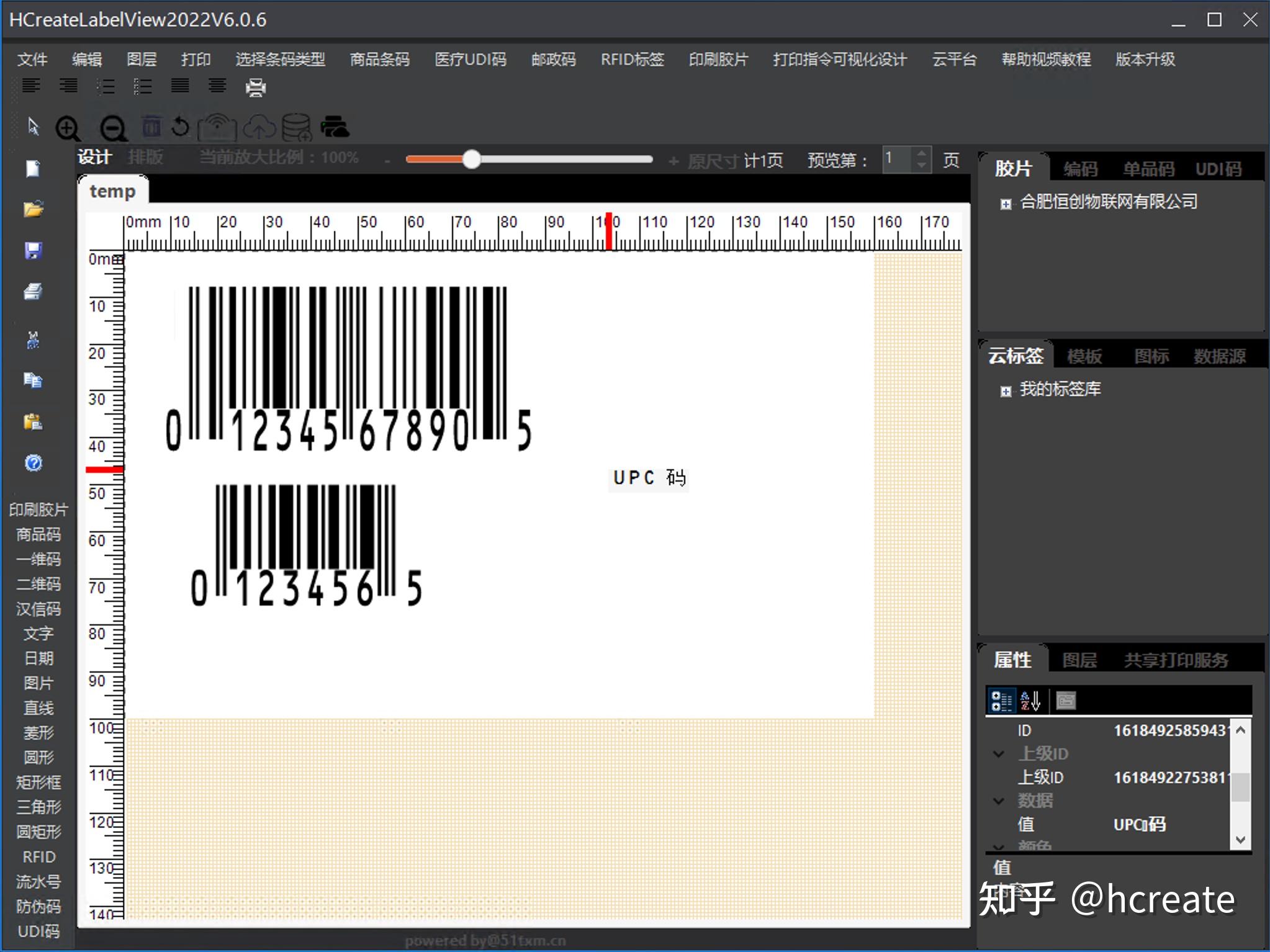This screenshot has width=1270, height=952.
Task: Click the 商品码 tool button
Action: (38, 534)
